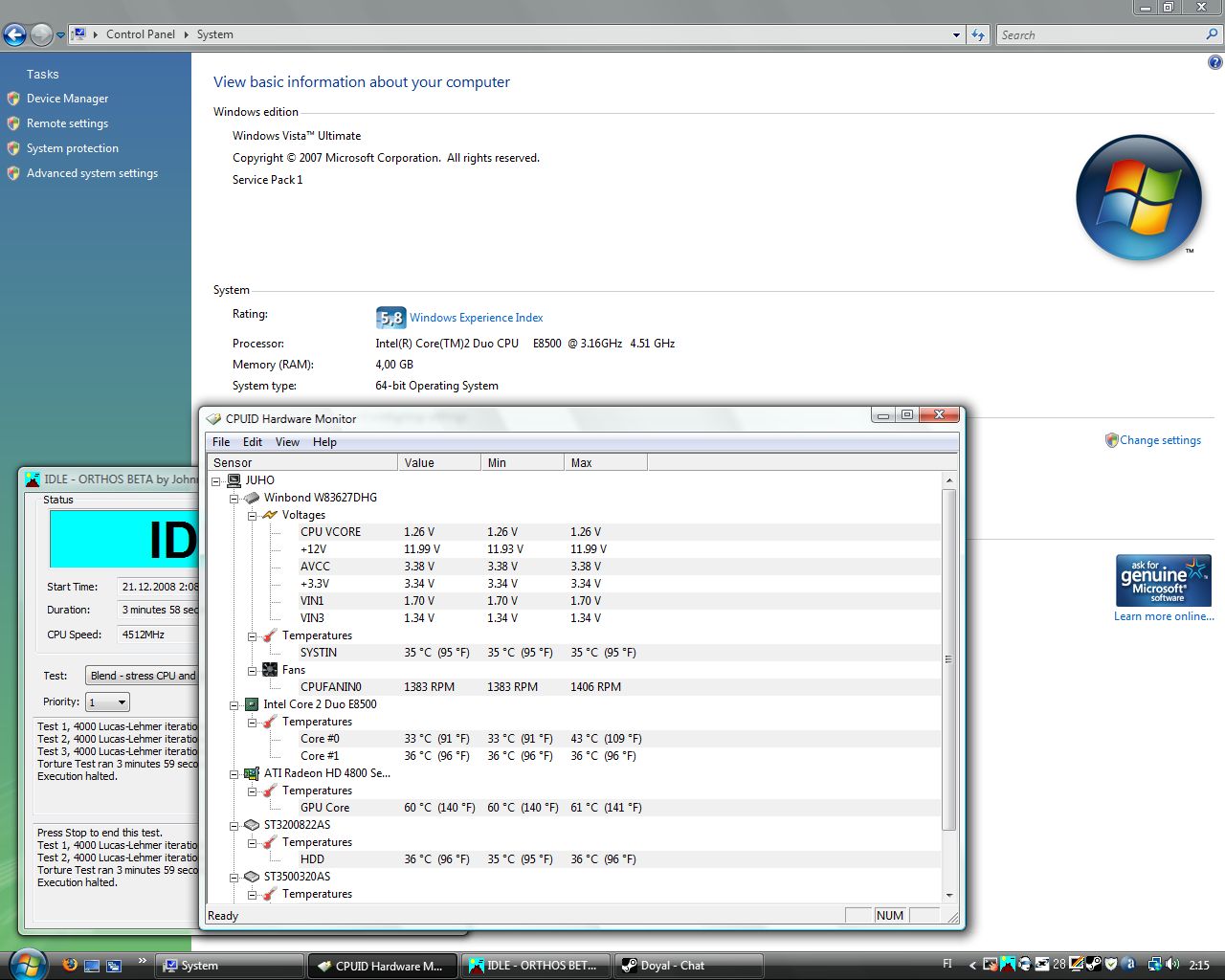The width and height of the screenshot is (1225, 980).
Task: Click the Help question mark icon
Action: pyautogui.click(x=1214, y=63)
